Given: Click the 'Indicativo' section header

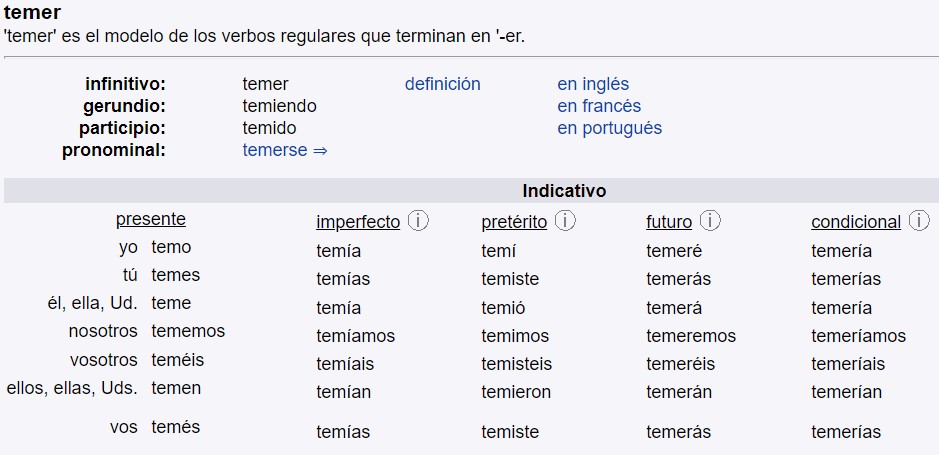Looking at the screenshot, I should point(564,191).
